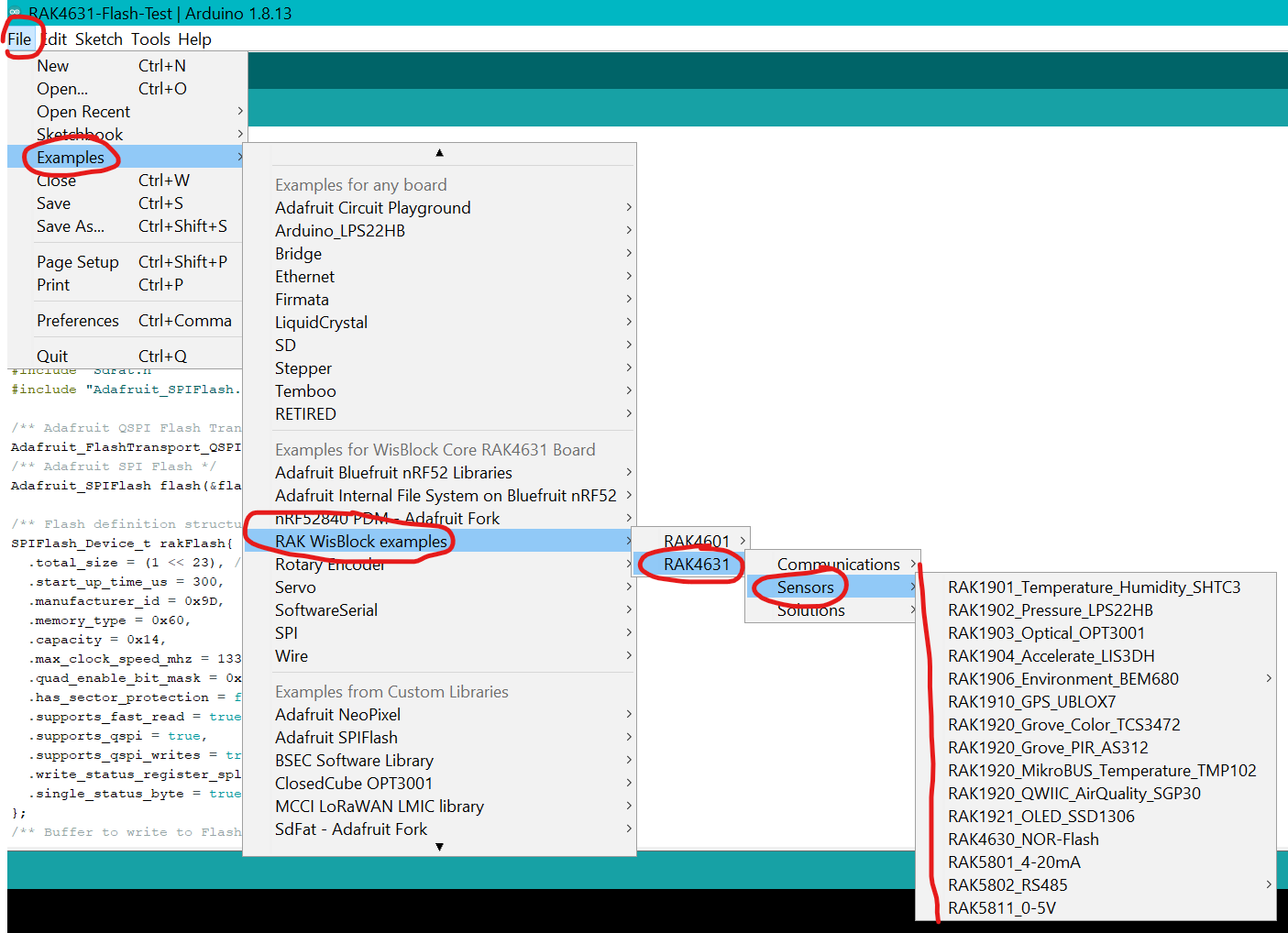Open RAK1920_MikroBUS_Temperature_TMP102 example

1096,771
